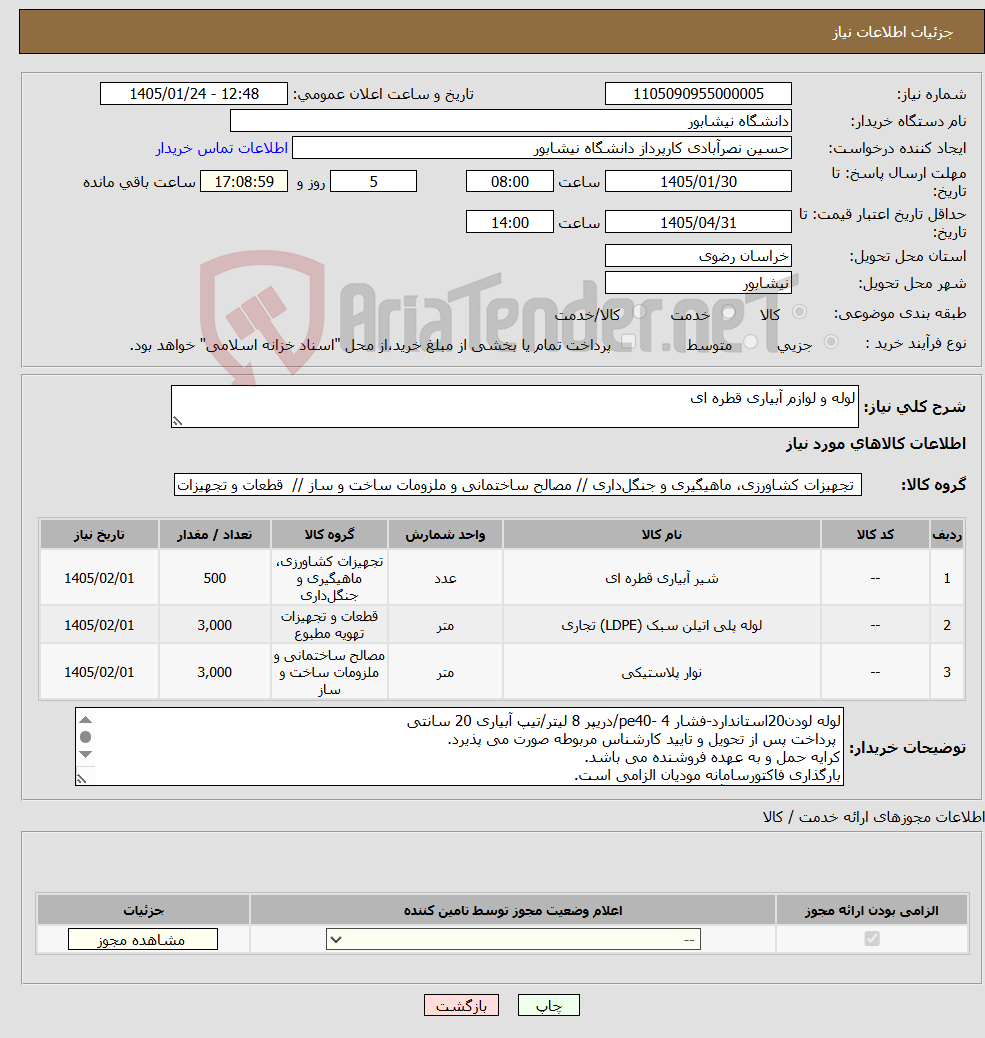Click the price validity date 1405/04/31
This screenshot has height=1038, width=985.
[698, 222]
